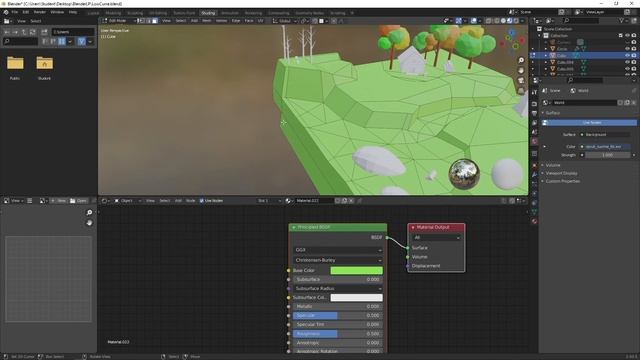Toggle viewport visibility eye of Collection
Viewport: 640px width, 360px height.
click(627, 36)
